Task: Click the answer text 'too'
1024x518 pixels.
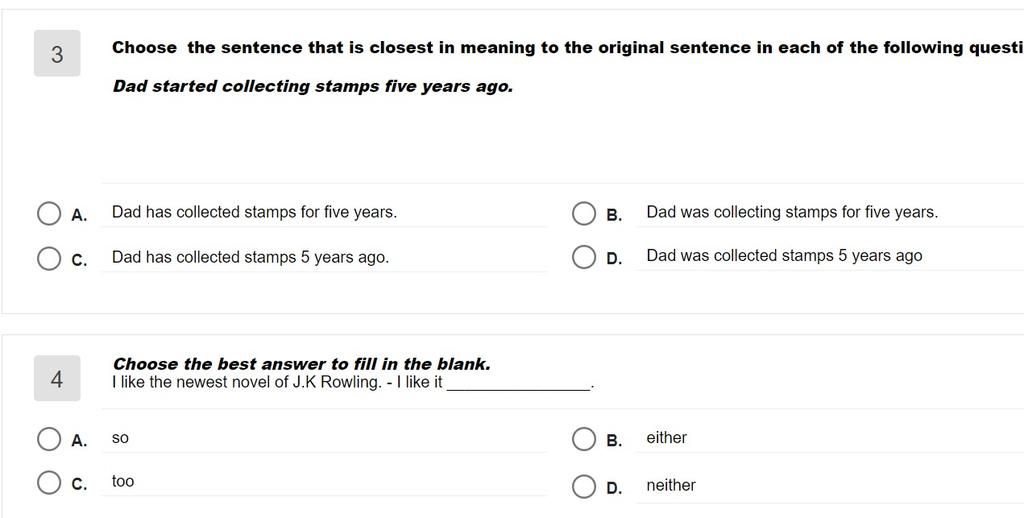Action: [x=123, y=481]
